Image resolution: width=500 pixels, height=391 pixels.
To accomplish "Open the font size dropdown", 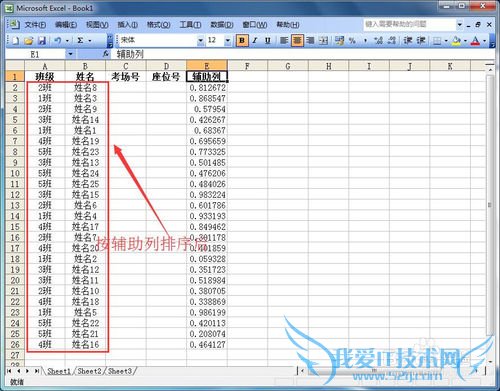I will (x=228, y=41).
